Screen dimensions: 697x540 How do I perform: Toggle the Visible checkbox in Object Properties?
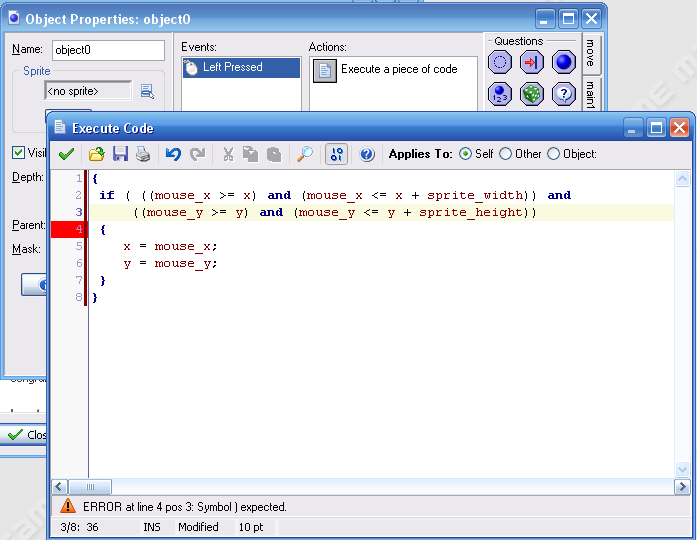tap(18, 152)
